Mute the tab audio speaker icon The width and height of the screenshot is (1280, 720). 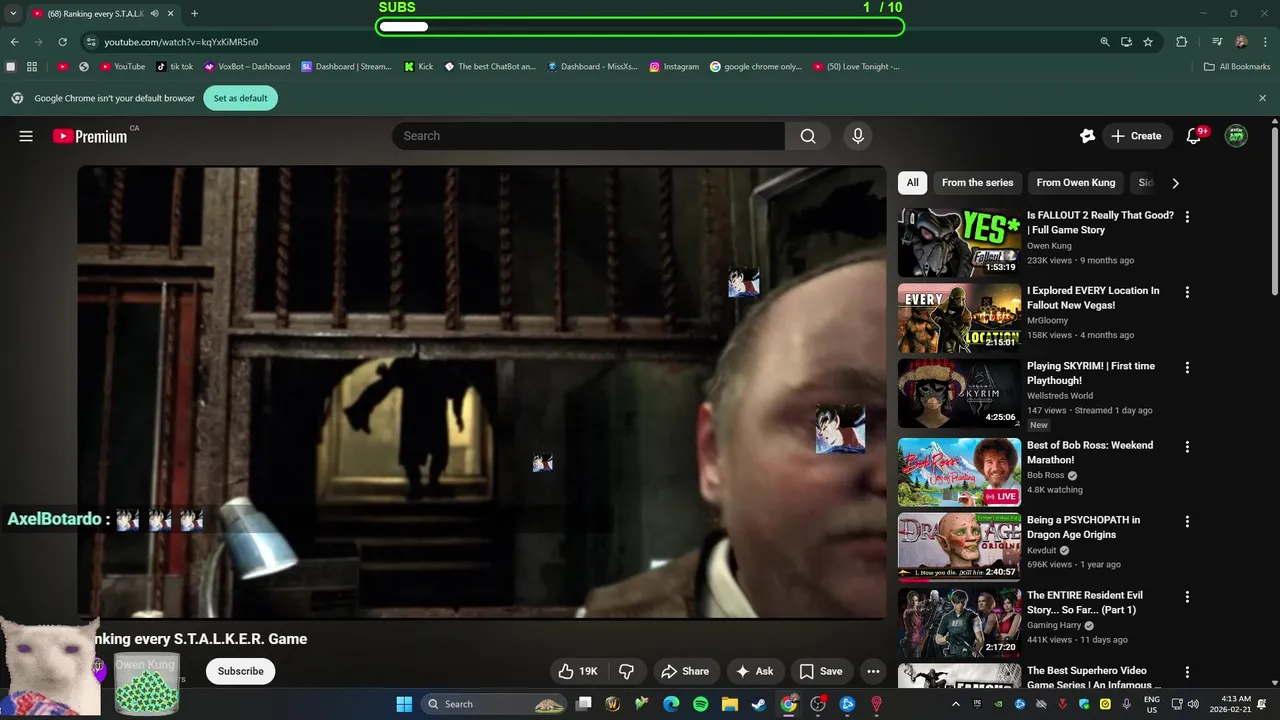click(x=154, y=14)
